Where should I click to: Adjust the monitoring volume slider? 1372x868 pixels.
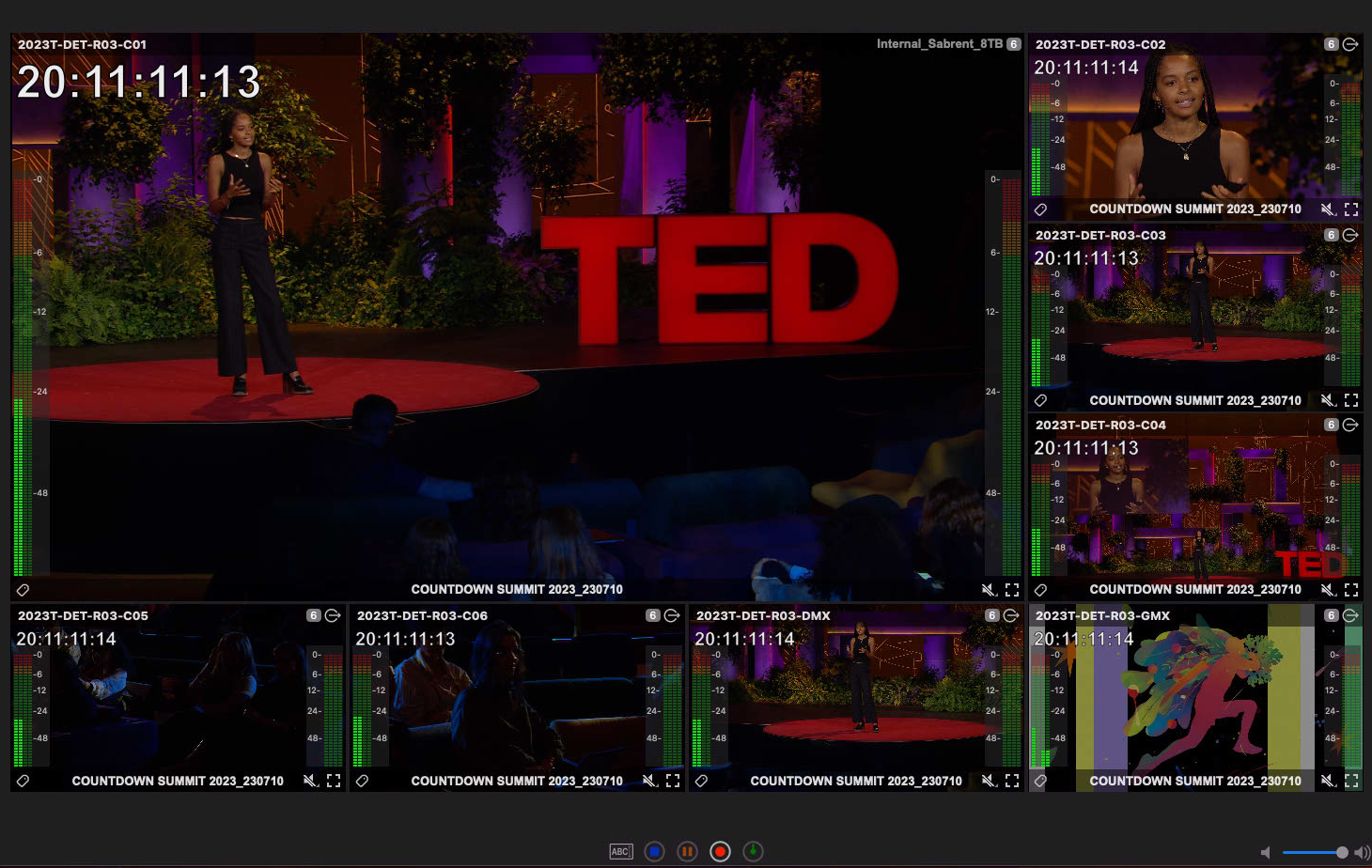pos(1315,852)
